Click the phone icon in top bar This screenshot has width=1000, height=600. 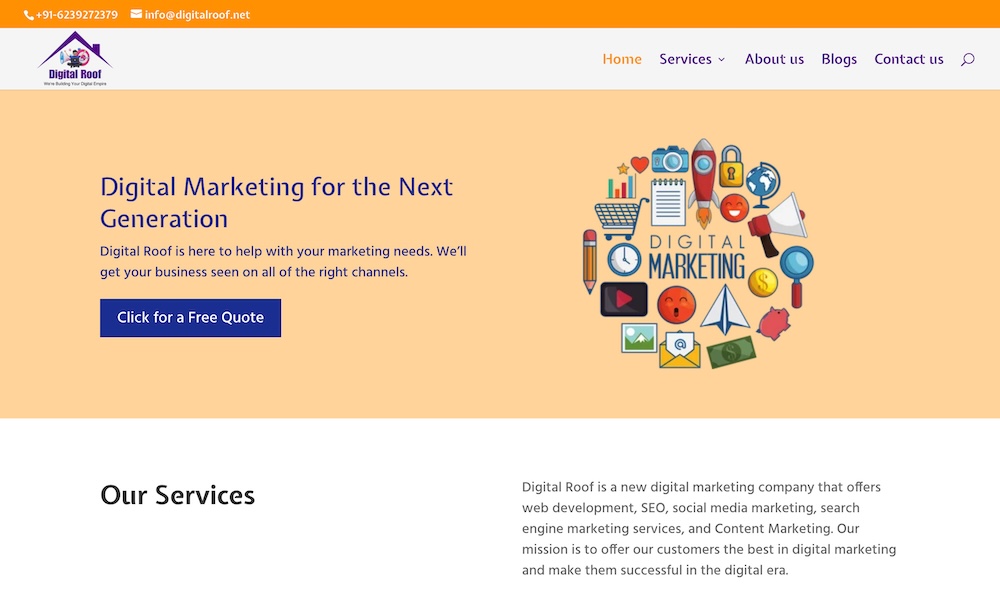click(29, 15)
